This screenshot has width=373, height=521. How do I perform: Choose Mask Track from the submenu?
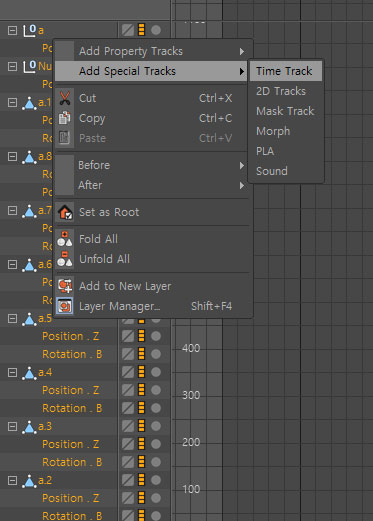(286, 111)
